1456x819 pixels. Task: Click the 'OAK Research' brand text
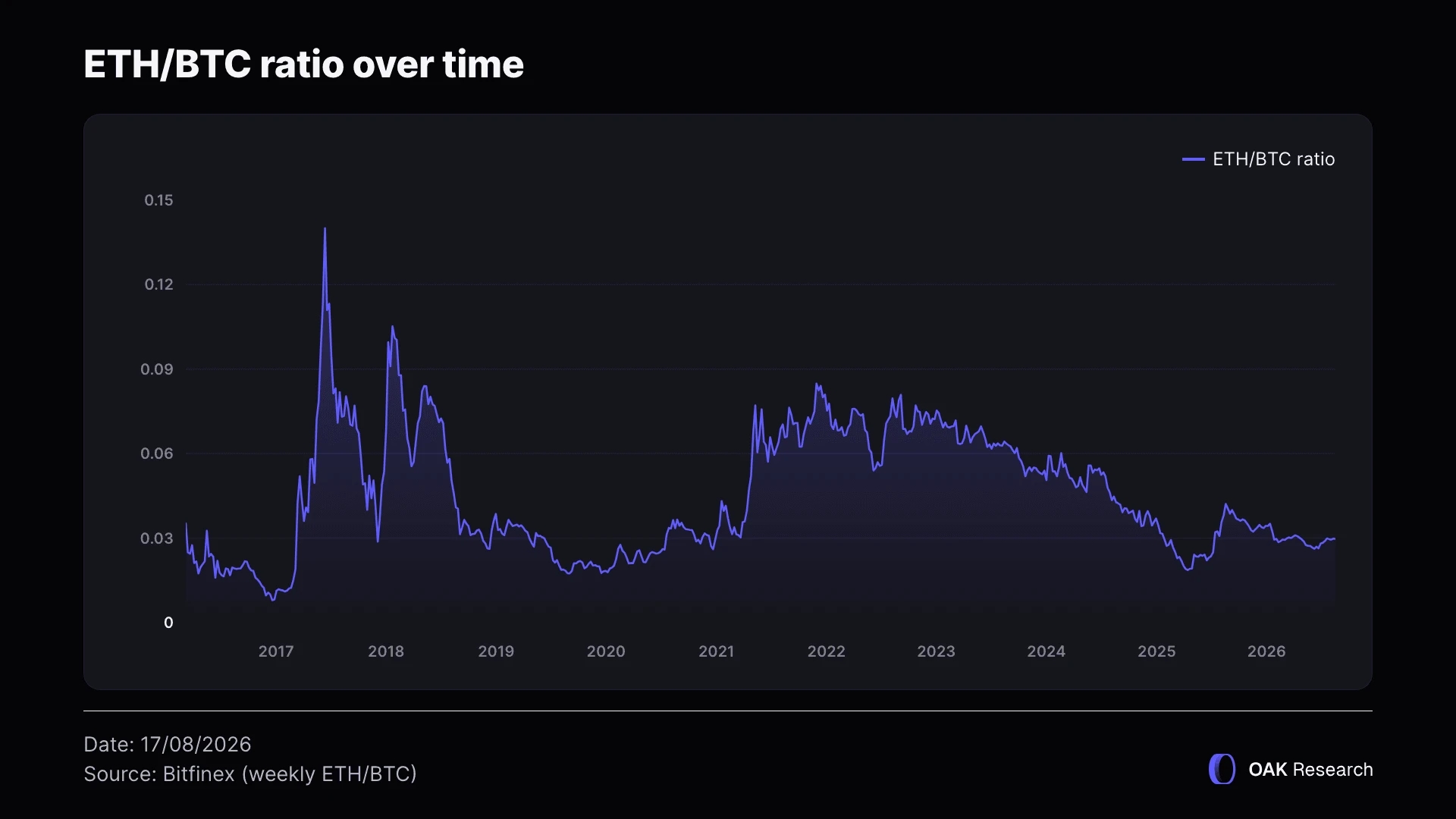(x=1310, y=770)
